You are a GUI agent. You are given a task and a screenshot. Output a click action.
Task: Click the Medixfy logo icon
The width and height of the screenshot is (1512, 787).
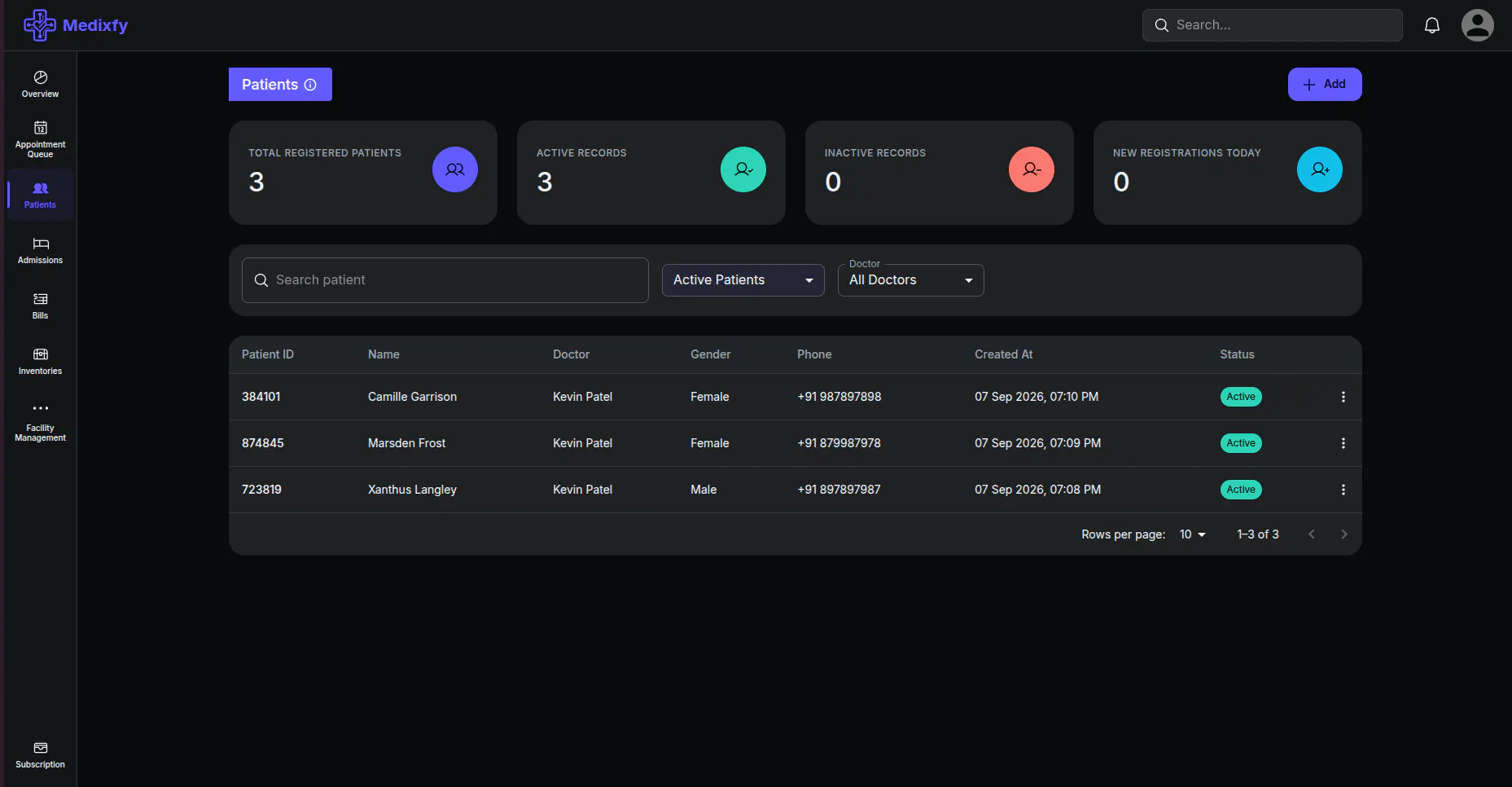[40, 25]
